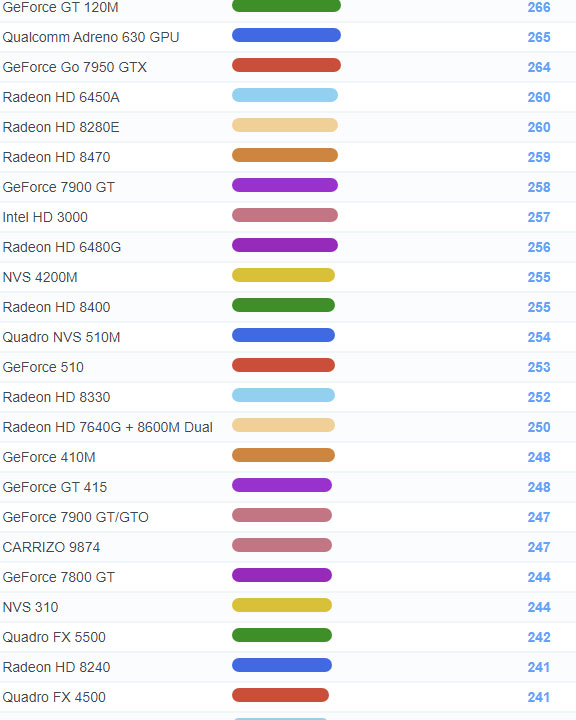Open Radeon HD 6450A page
The image size is (576, 720).
(x=61, y=97)
